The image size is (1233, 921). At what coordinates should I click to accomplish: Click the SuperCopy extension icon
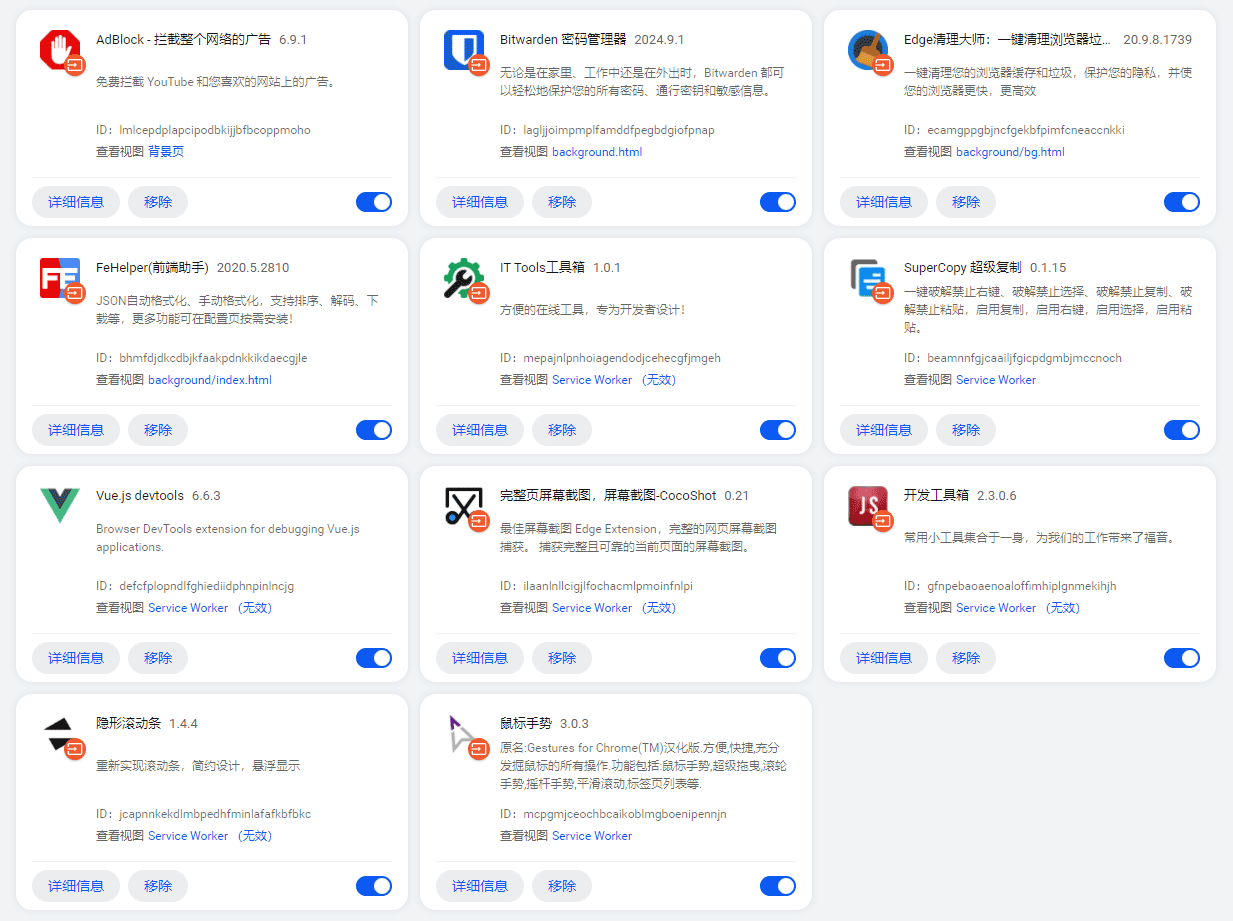point(868,278)
